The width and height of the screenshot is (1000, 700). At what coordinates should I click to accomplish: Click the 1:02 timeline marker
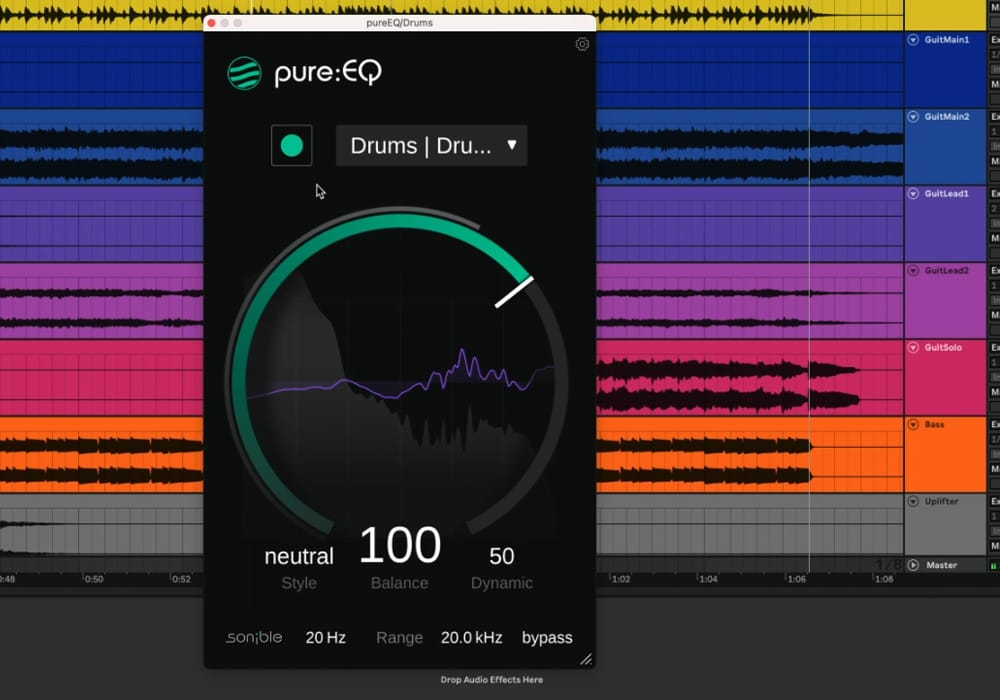(621, 579)
